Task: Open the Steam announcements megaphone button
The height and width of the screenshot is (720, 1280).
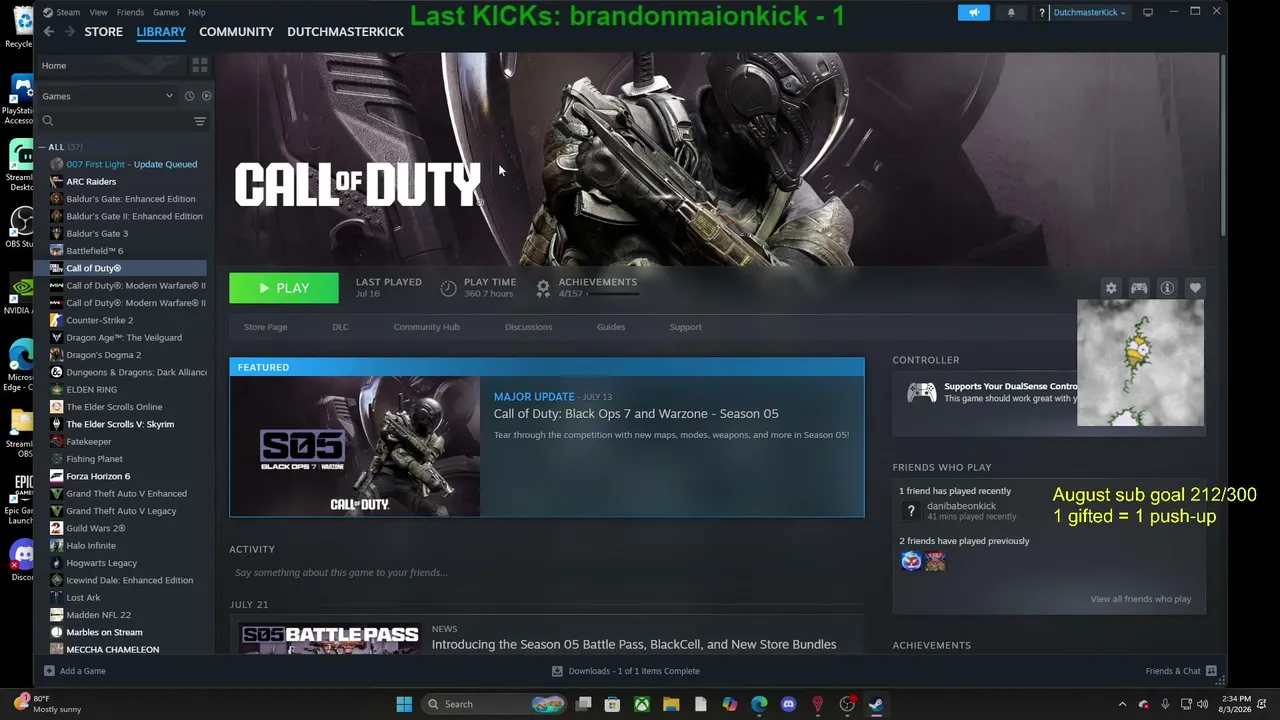Action: coord(974,12)
